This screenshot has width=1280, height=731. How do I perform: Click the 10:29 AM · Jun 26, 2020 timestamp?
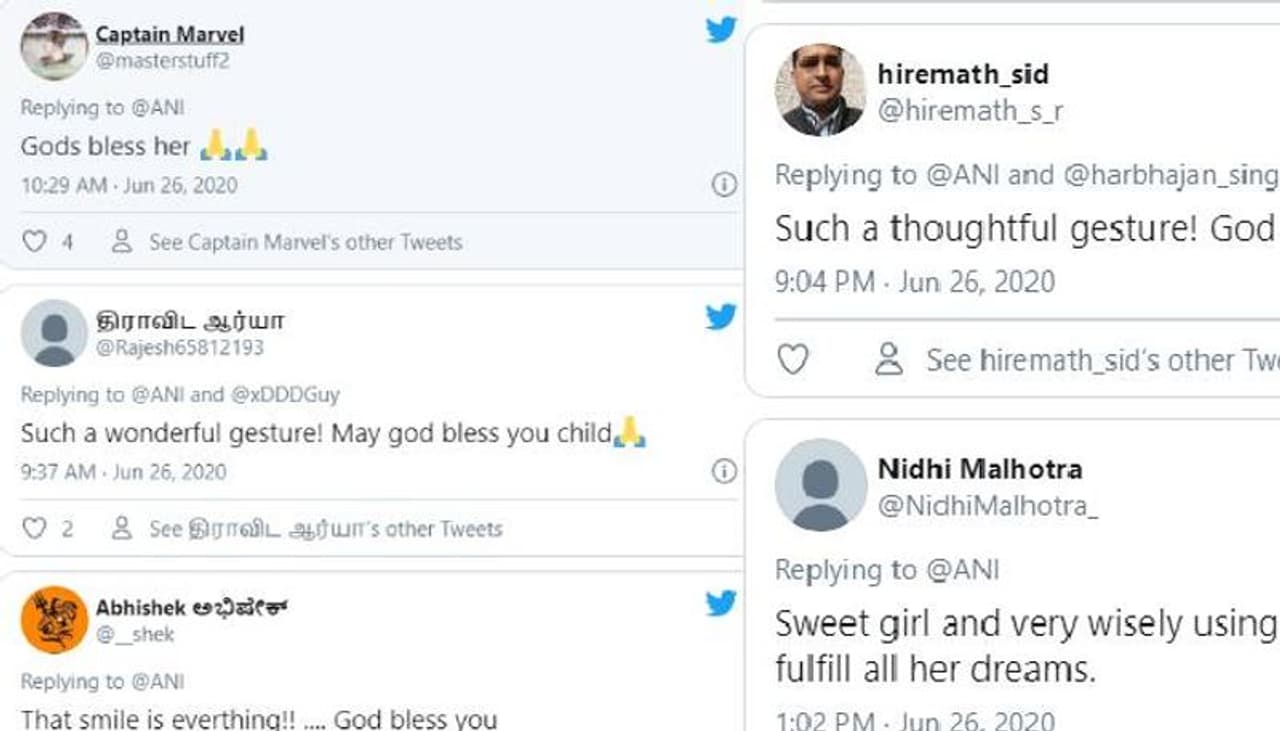pos(129,185)
